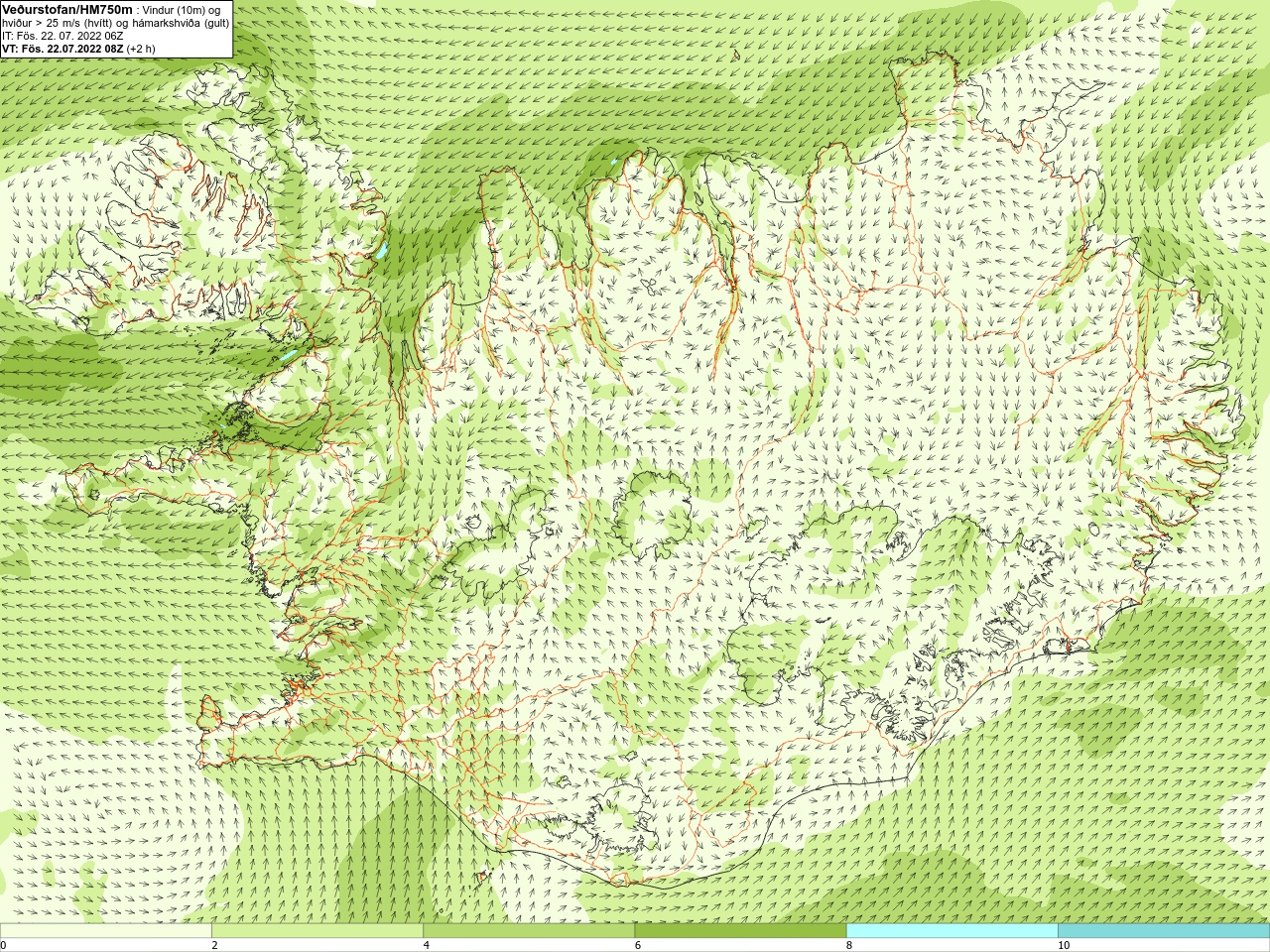Click the 0–2 m/s pale legend swatch

point(106,931)
